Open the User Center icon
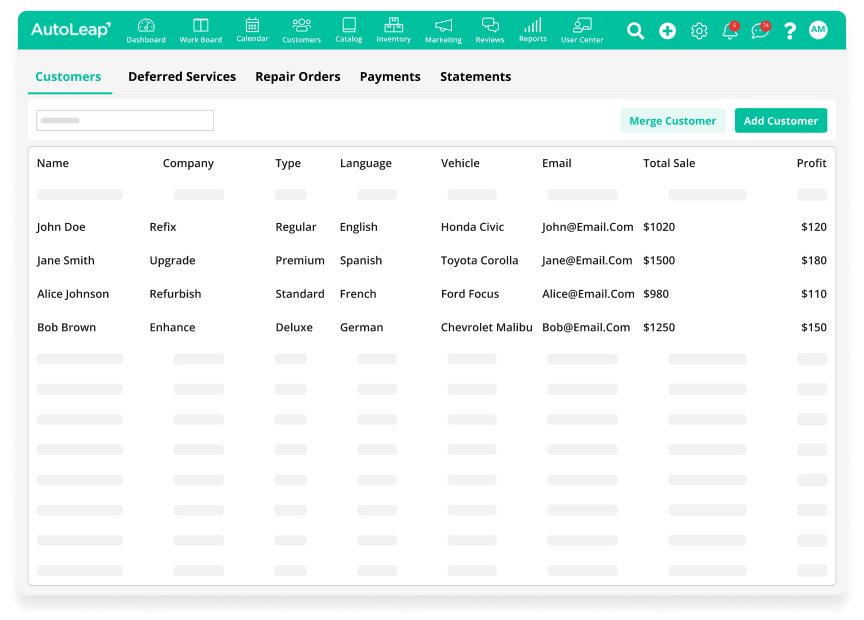The image size is (864, 620). pyautogui.click(x=582, y=26)
